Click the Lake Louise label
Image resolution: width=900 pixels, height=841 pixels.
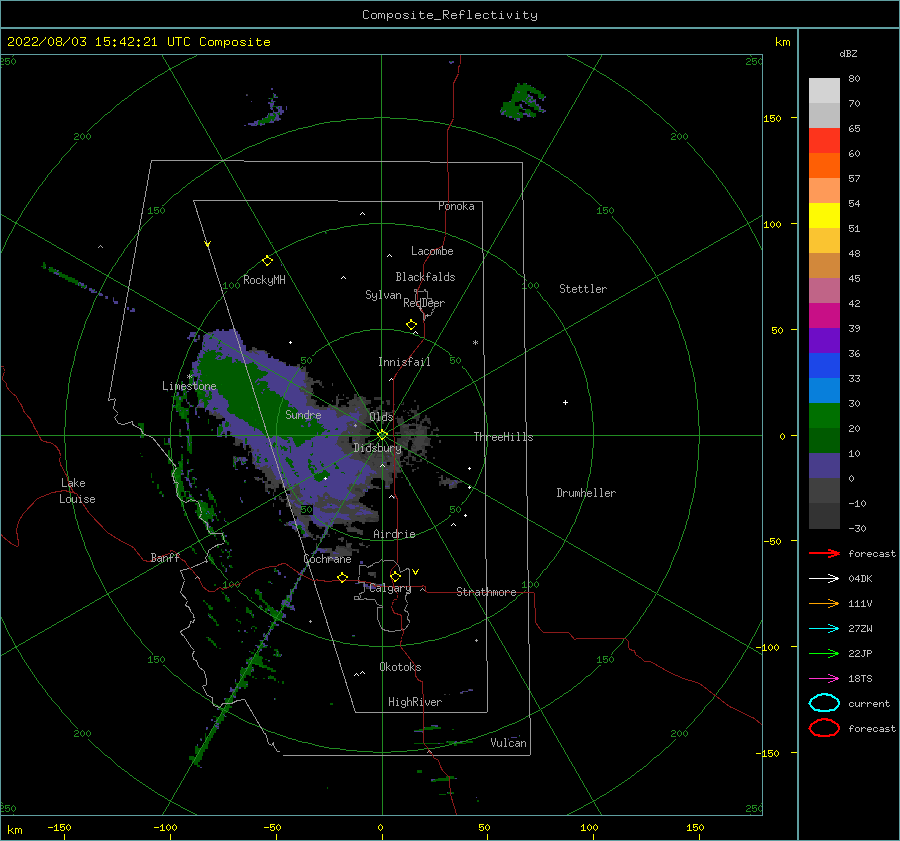77,491
